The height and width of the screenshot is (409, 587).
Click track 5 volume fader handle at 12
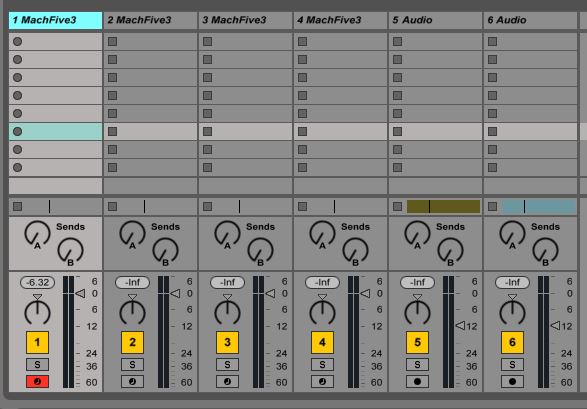[x=460, y=326]
